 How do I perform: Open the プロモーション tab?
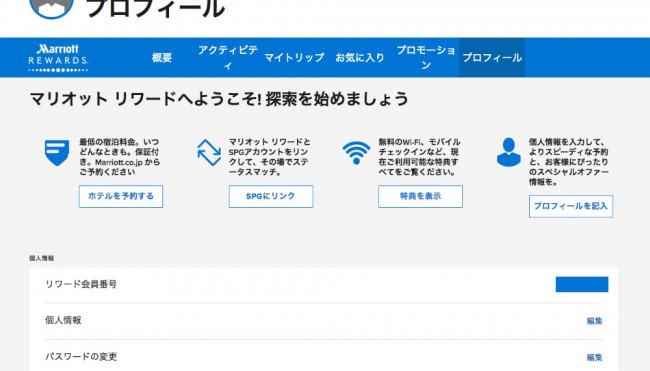(426, 58)
